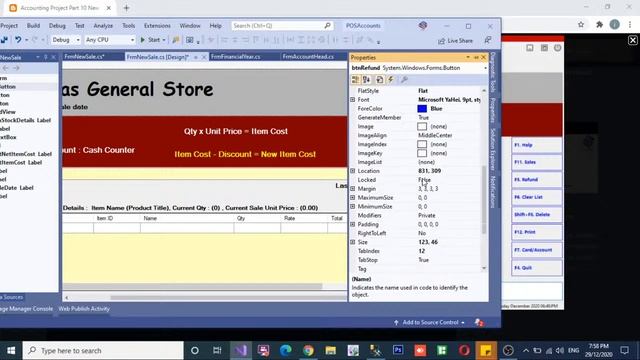Open Microsoft Edge from the taskbar
This screenshot has width=640, height=360.
pyautogui.click(x=286, y=350)
